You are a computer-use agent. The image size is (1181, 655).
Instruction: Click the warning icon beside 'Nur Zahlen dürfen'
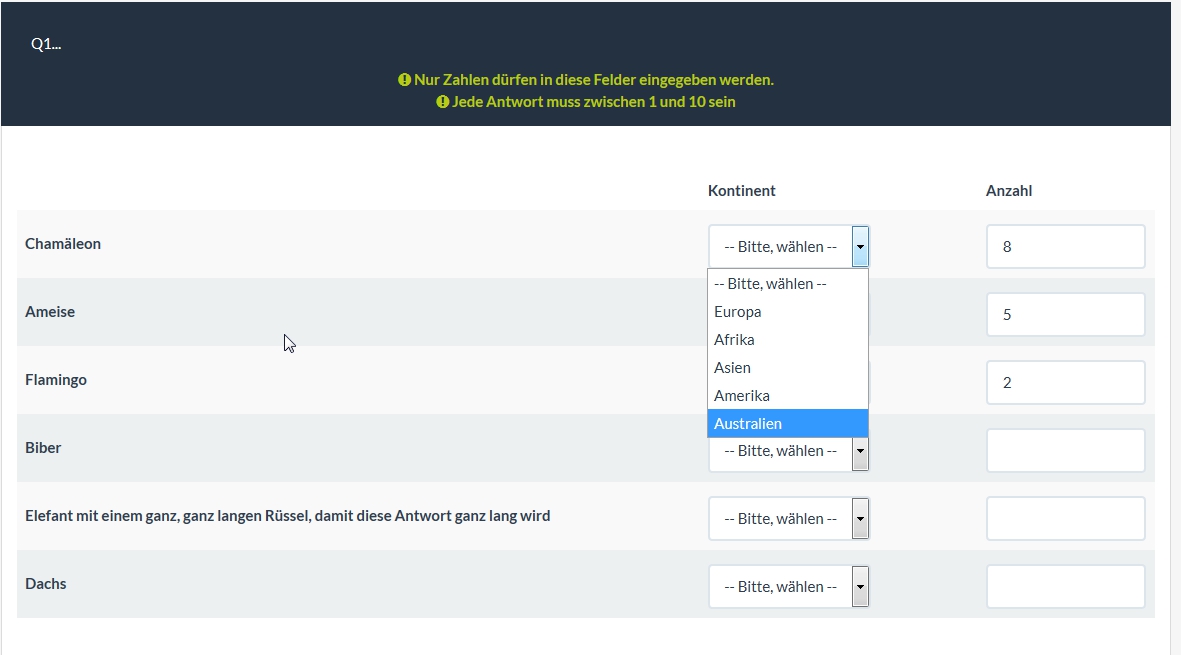404,80
